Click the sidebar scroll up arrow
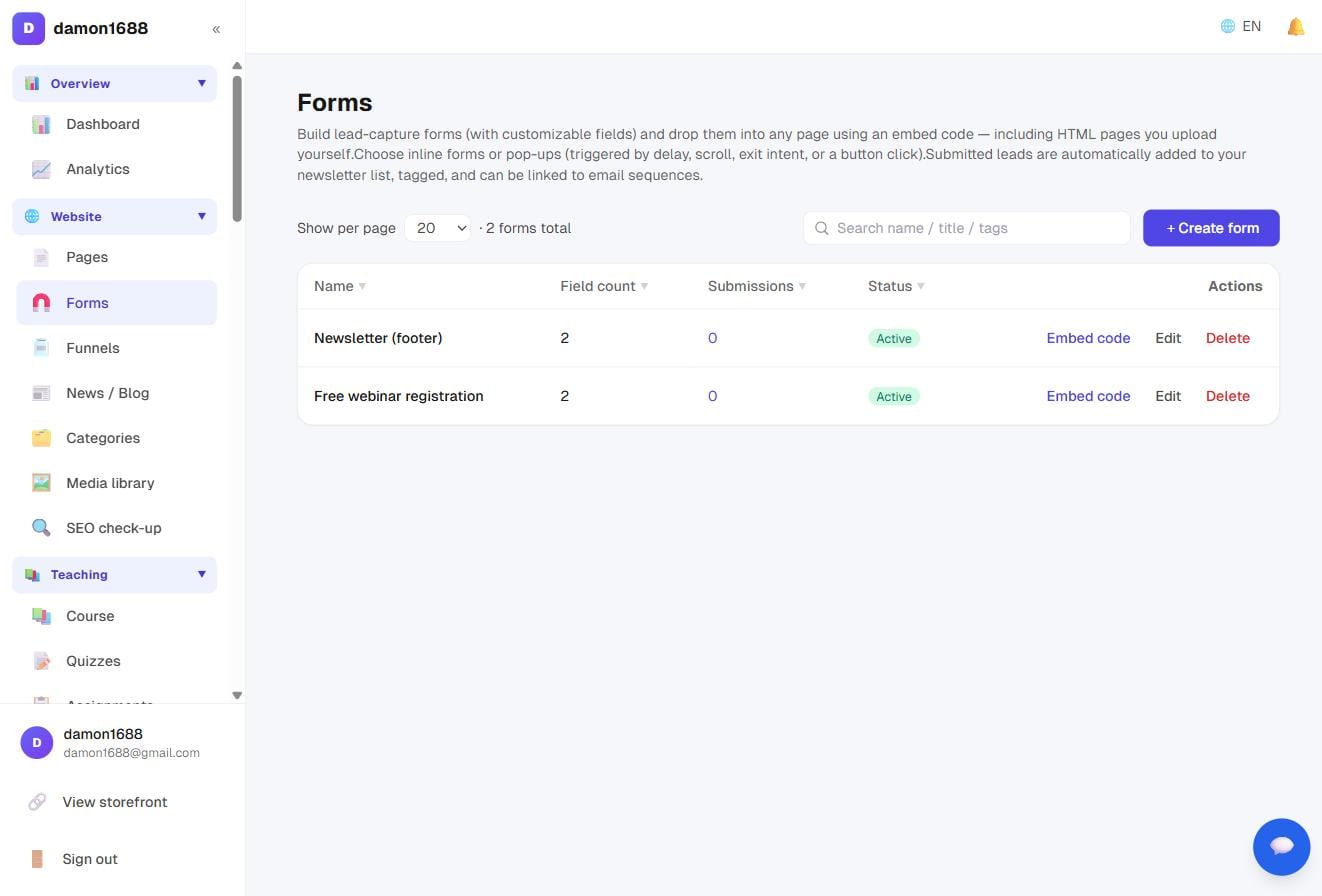 point(237,66)
